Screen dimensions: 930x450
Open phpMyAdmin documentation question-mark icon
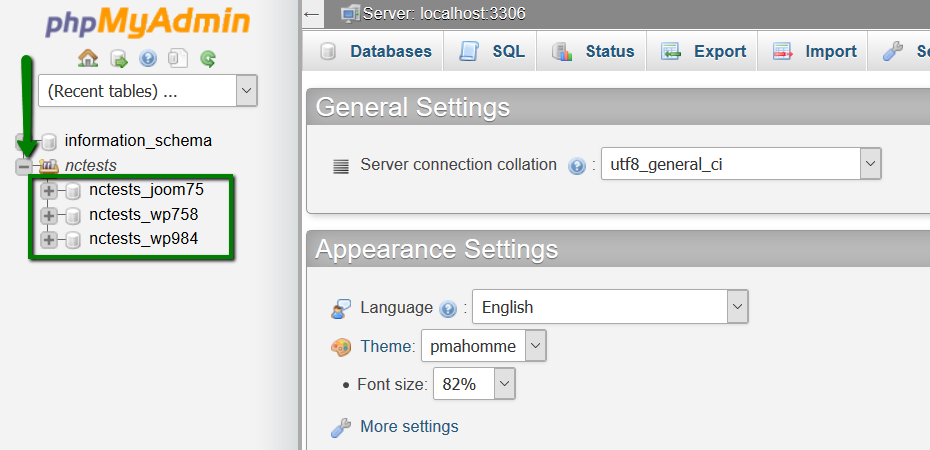pyautogui.click(x=148, y=59)
